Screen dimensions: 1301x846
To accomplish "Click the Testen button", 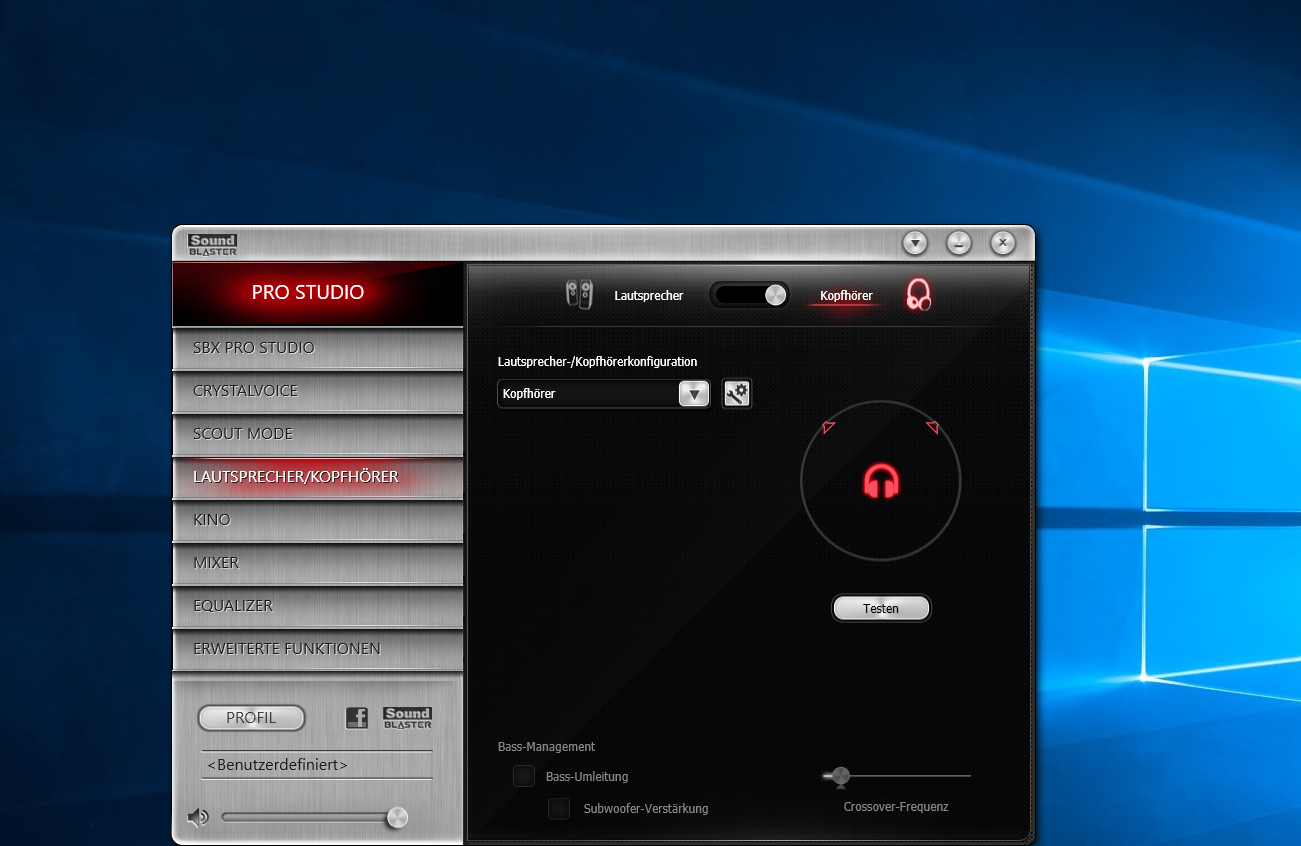I will click(x=881, y=608).
